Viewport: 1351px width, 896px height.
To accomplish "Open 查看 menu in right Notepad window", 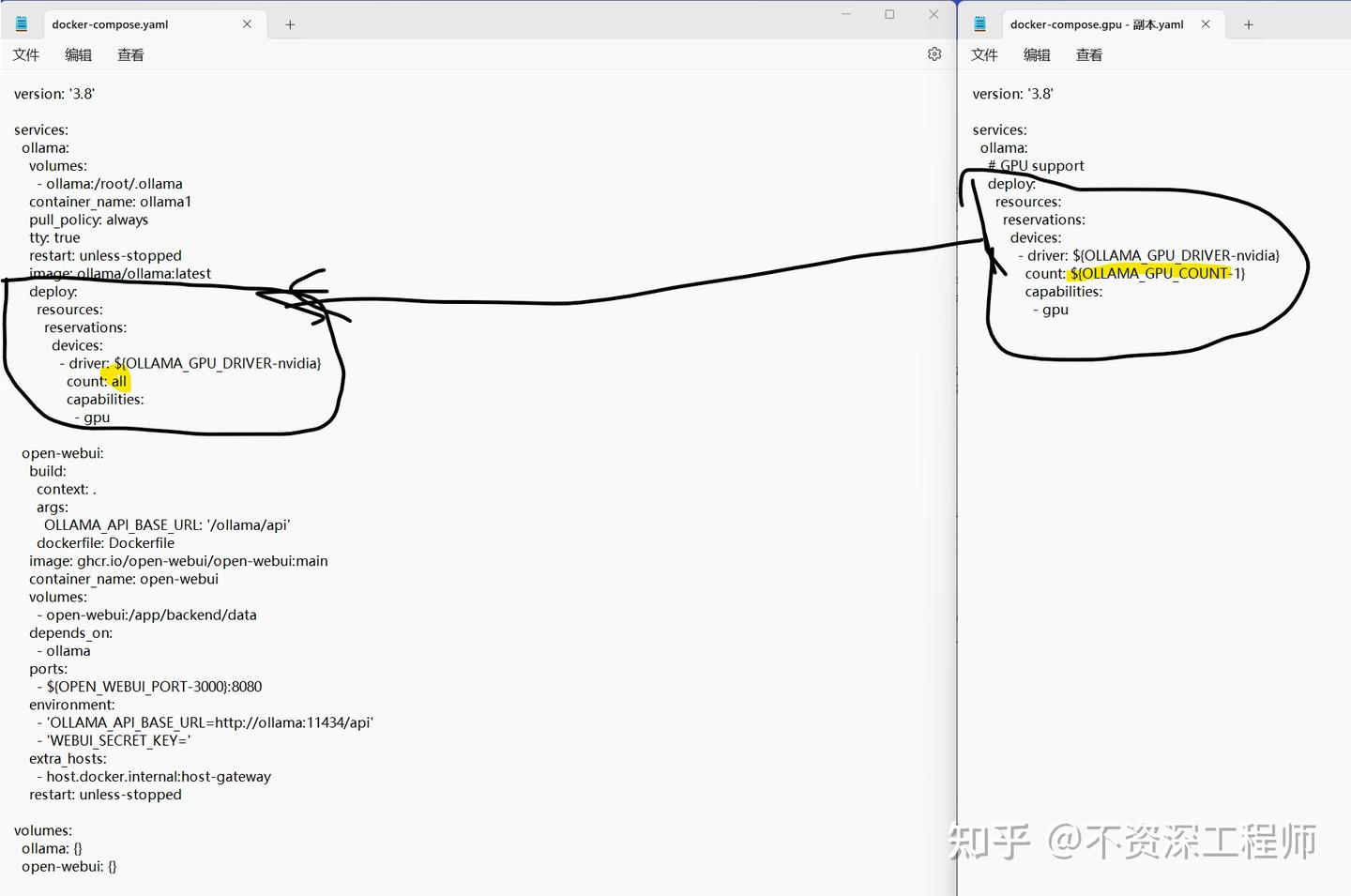I will [x=1089, y=55].
